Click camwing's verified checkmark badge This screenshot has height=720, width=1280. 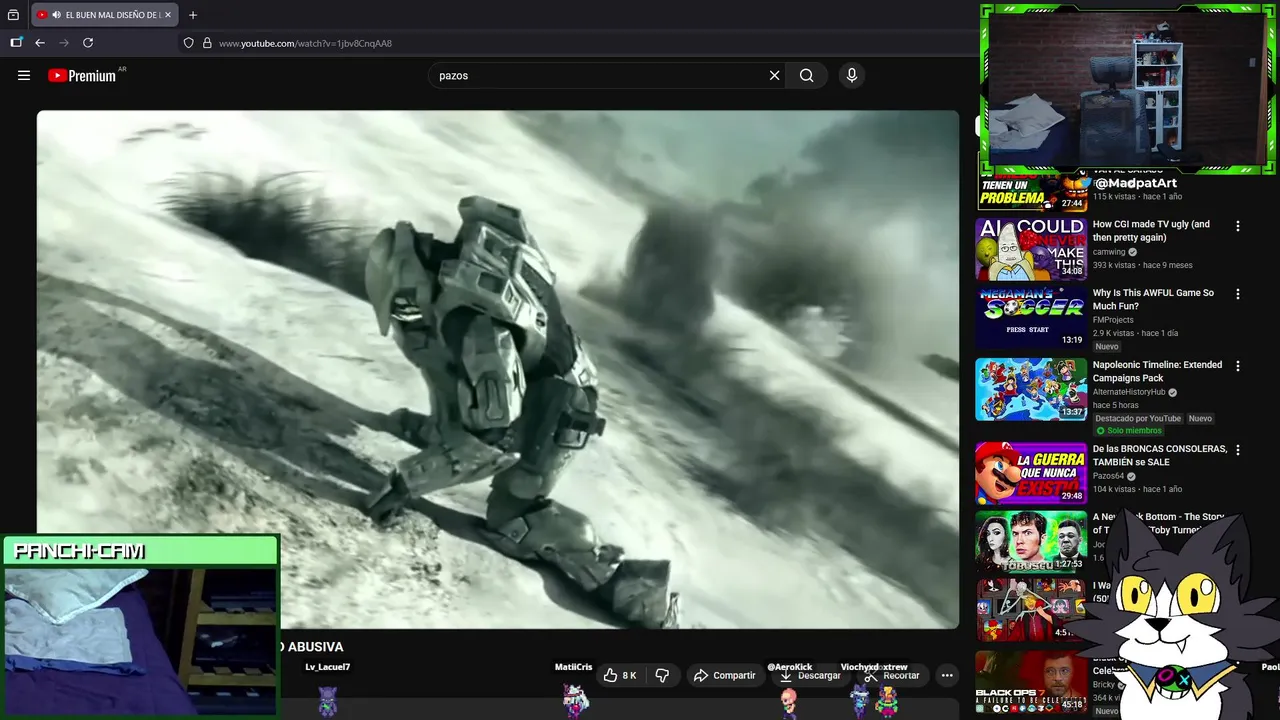(x=1133, y=252)
